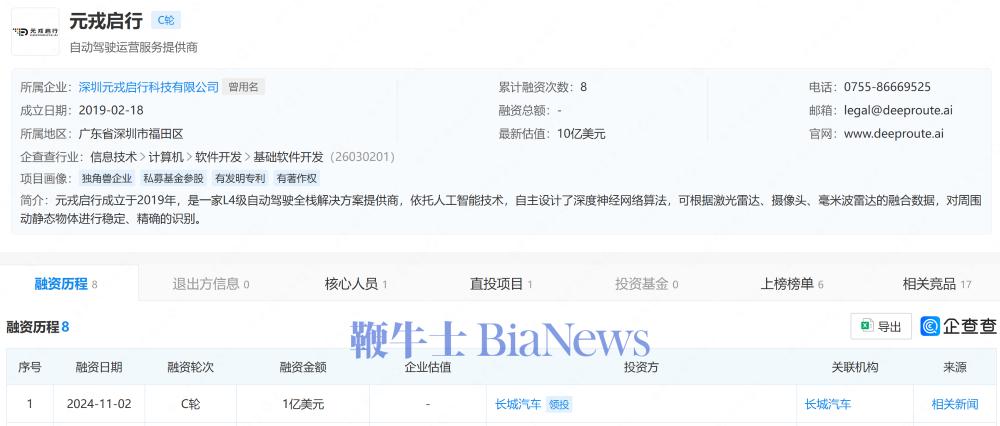Viewport: 1000px width, 426px height.
Task: Click the 独角兽企业 tag
Action: tap(106, 178)
